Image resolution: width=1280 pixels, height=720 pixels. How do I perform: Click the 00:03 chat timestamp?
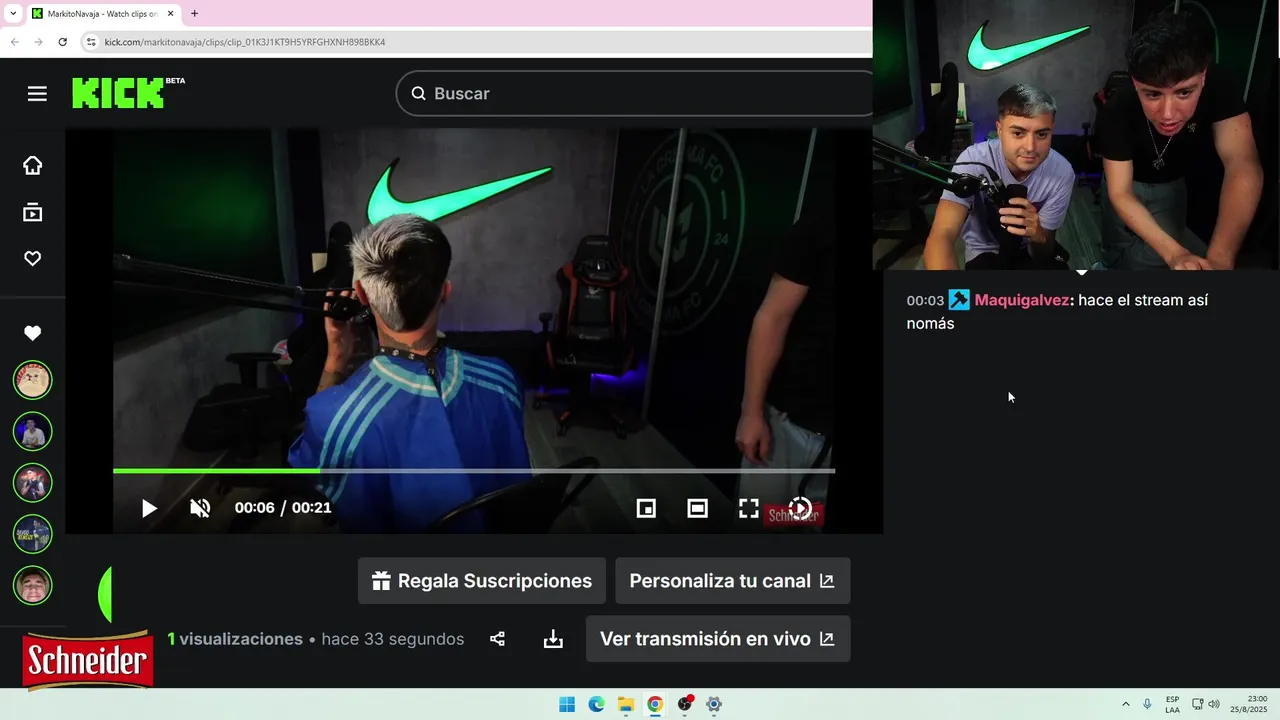pos(925,300)
